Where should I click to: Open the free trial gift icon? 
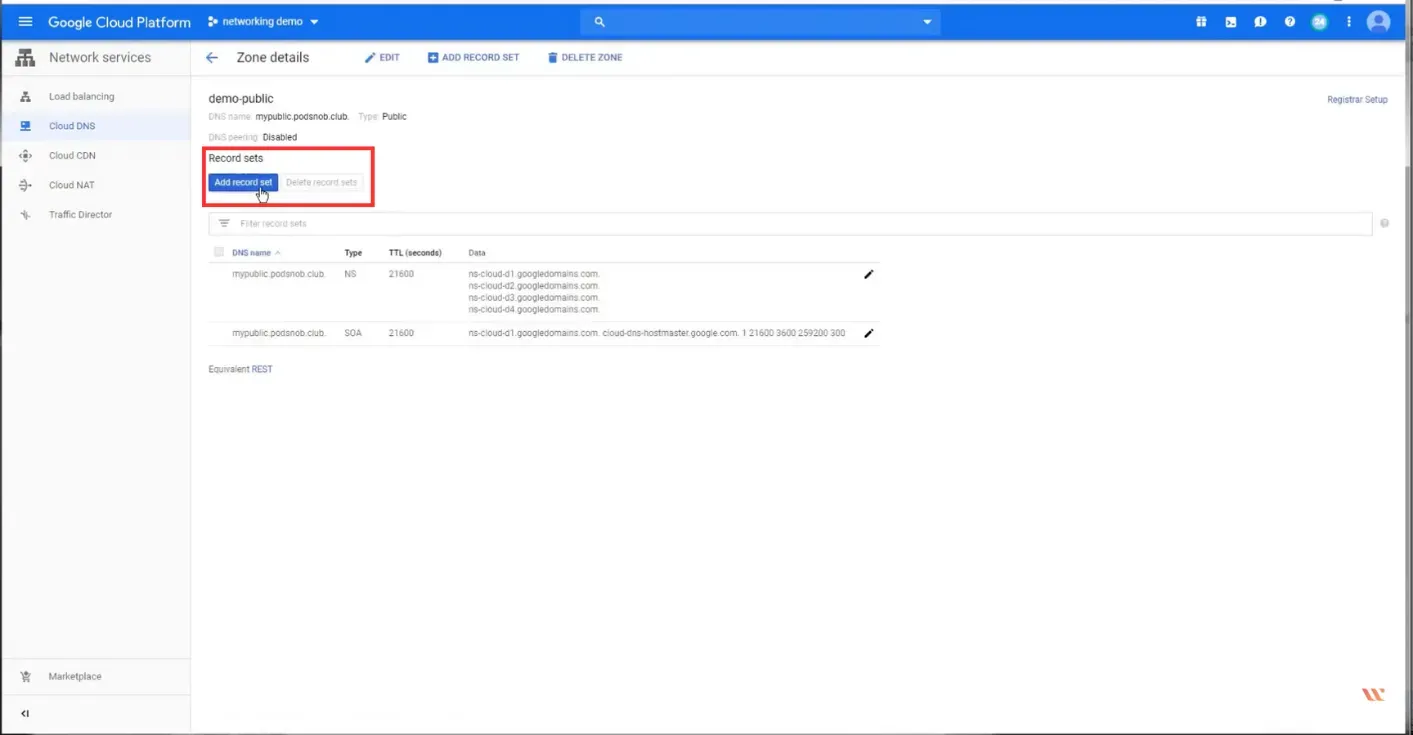pyautogui.click(x=1201, y=22)
